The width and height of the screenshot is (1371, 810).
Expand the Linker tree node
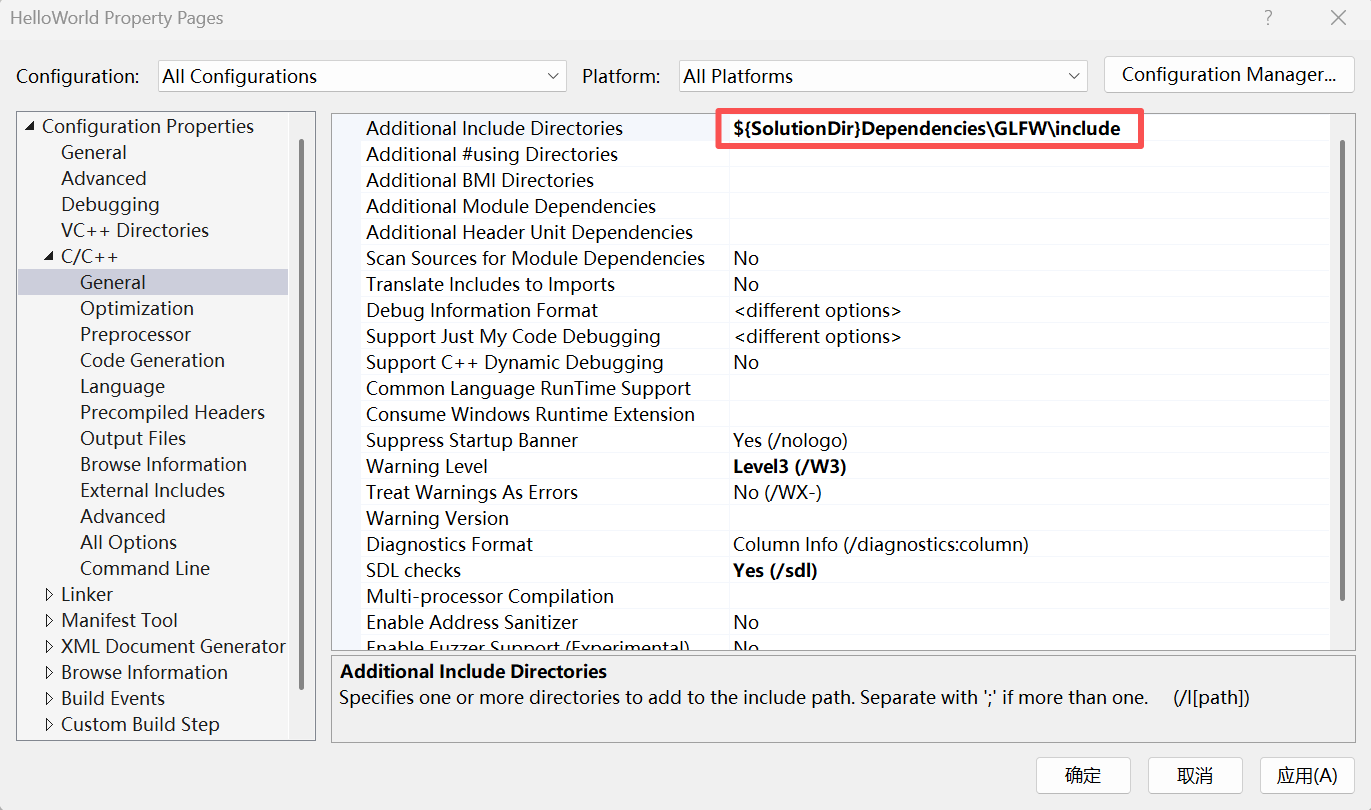(x=49, y=595)
